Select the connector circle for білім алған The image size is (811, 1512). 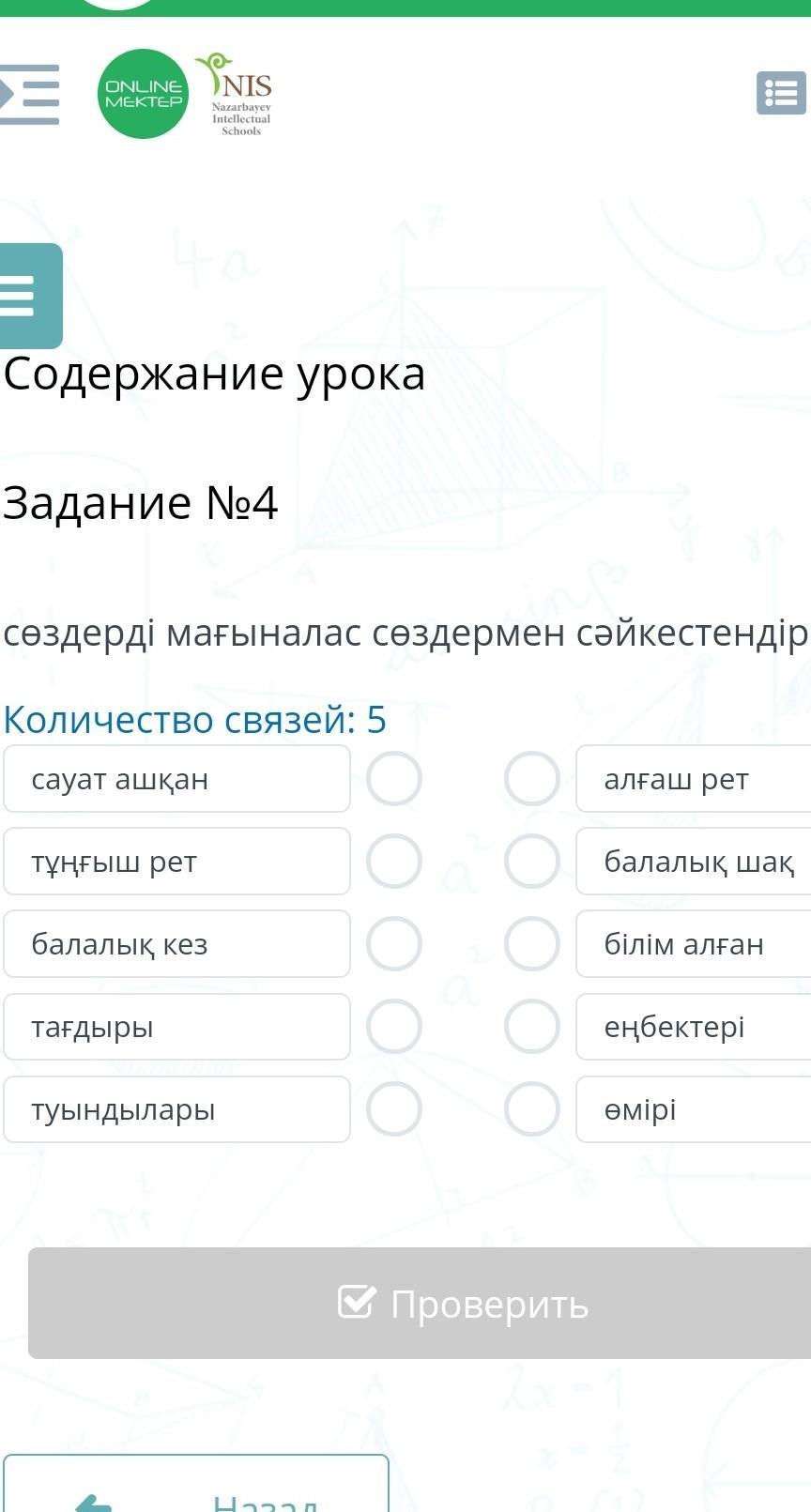[532, 944]
